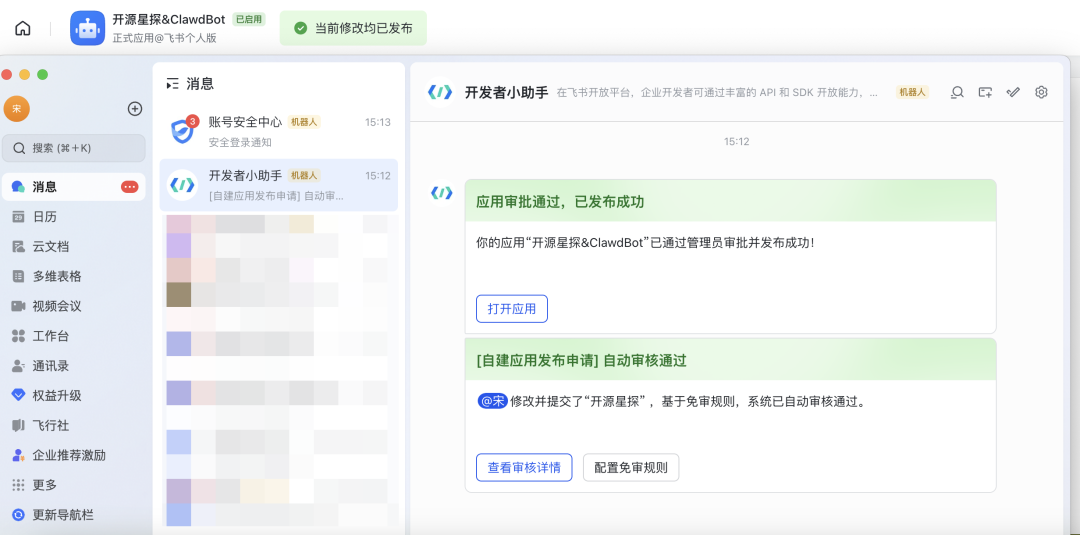1080x535 pixels.
Task: Open 消息 in the sidebar
Action: tap(74, 187)
